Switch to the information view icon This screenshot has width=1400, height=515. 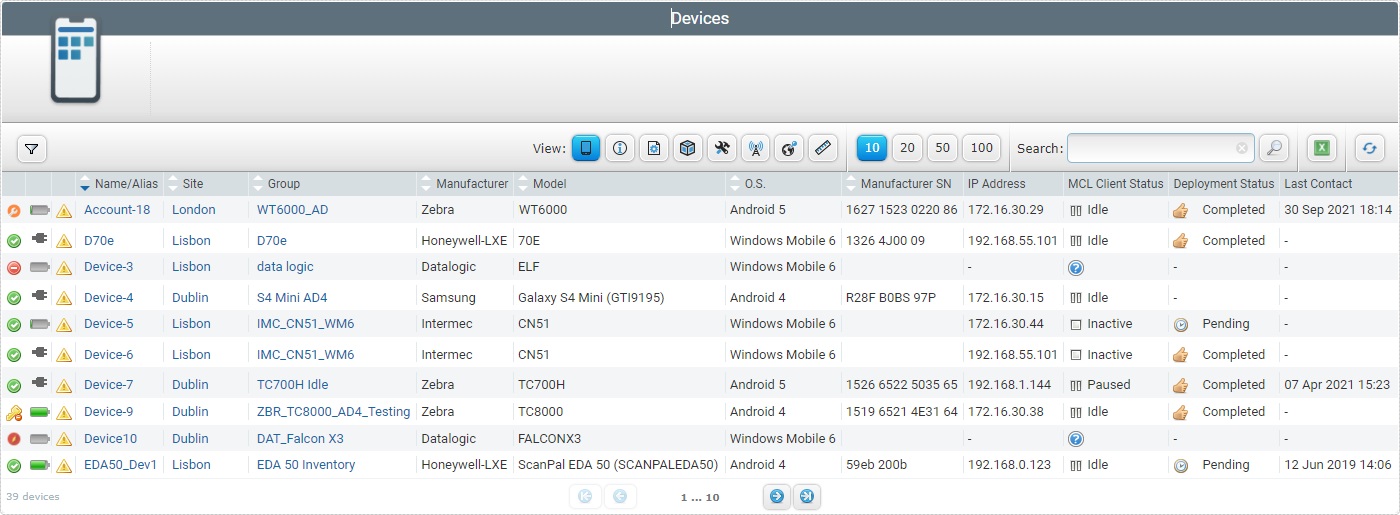[x=620, y=148]
